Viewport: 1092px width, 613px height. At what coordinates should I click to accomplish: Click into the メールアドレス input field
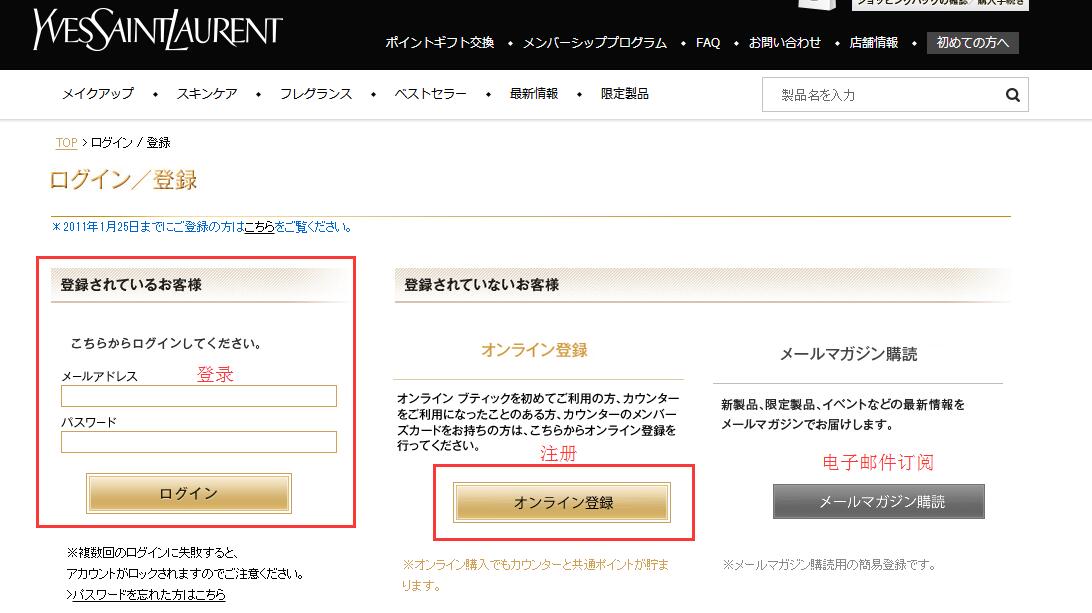coord(198,396)
